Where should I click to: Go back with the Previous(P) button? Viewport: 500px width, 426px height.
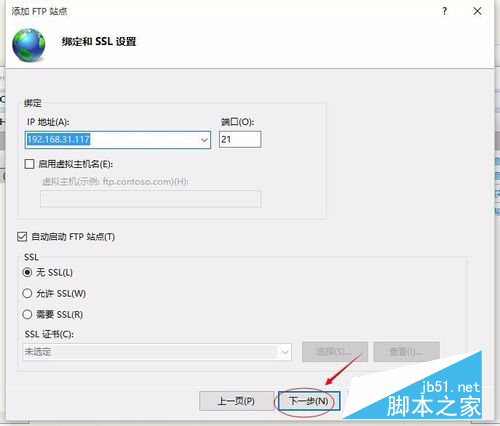click(236, 401)
